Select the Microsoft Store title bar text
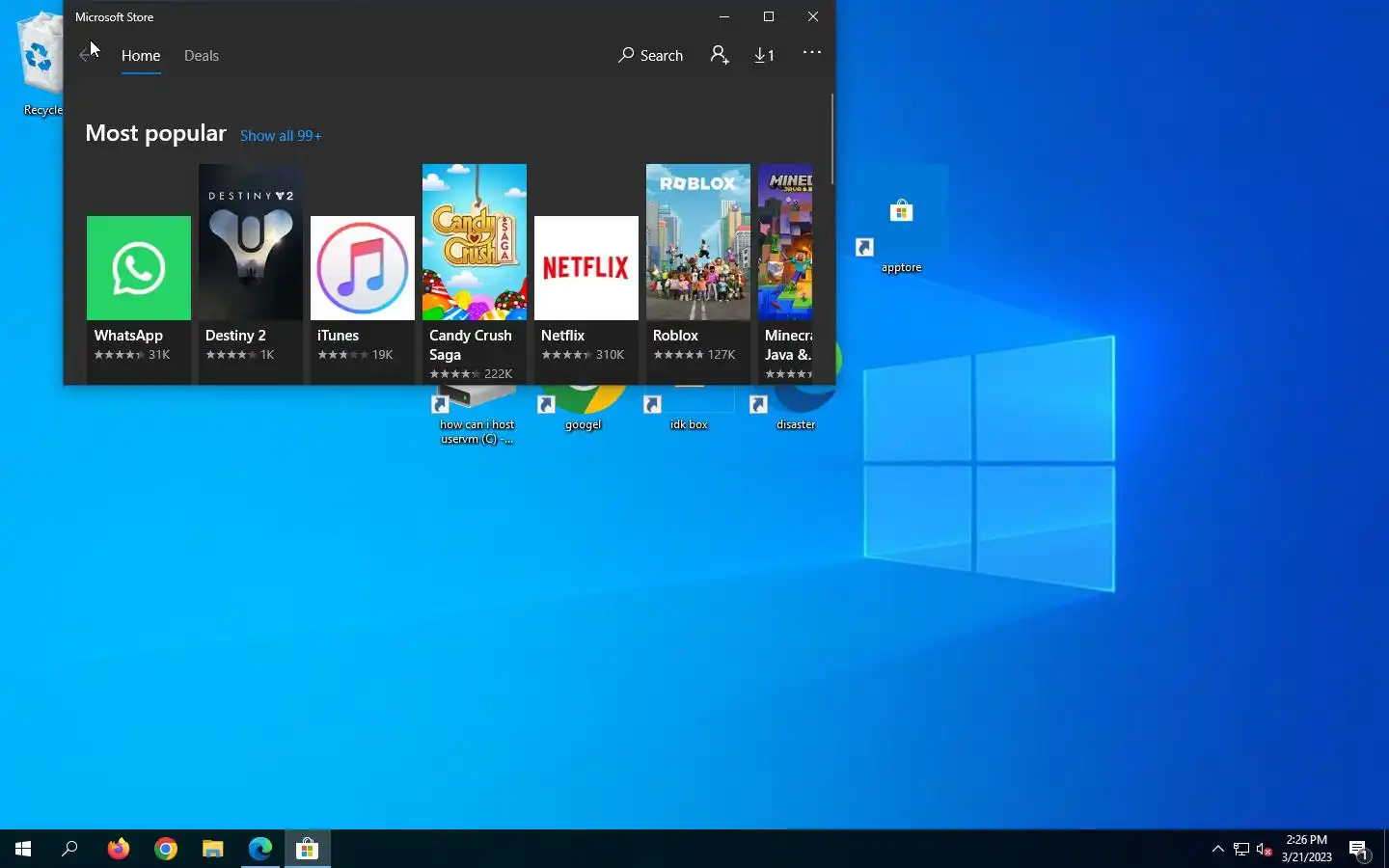 click(x=115, y=17)
